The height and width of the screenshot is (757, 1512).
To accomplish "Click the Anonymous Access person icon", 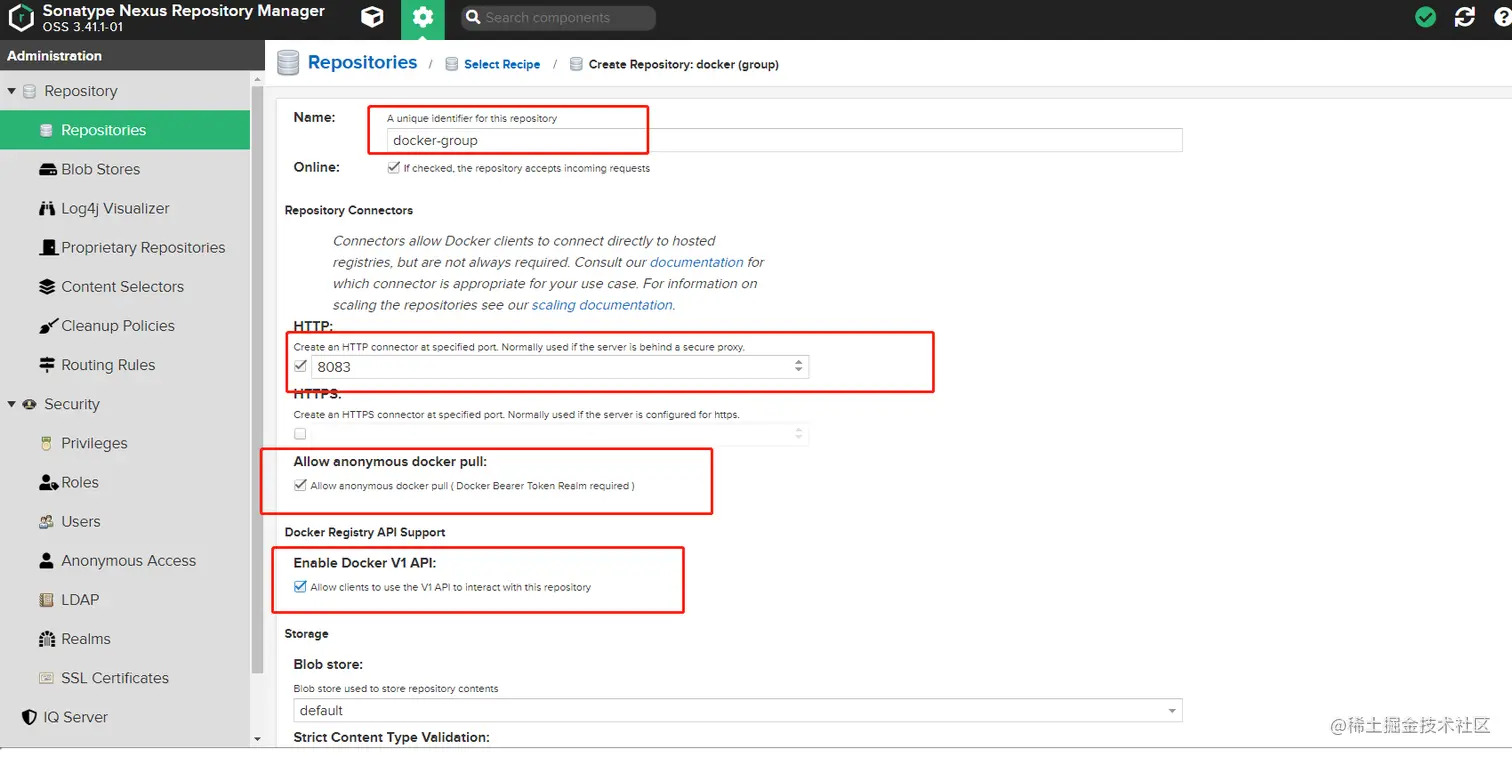I will [47, 560].
